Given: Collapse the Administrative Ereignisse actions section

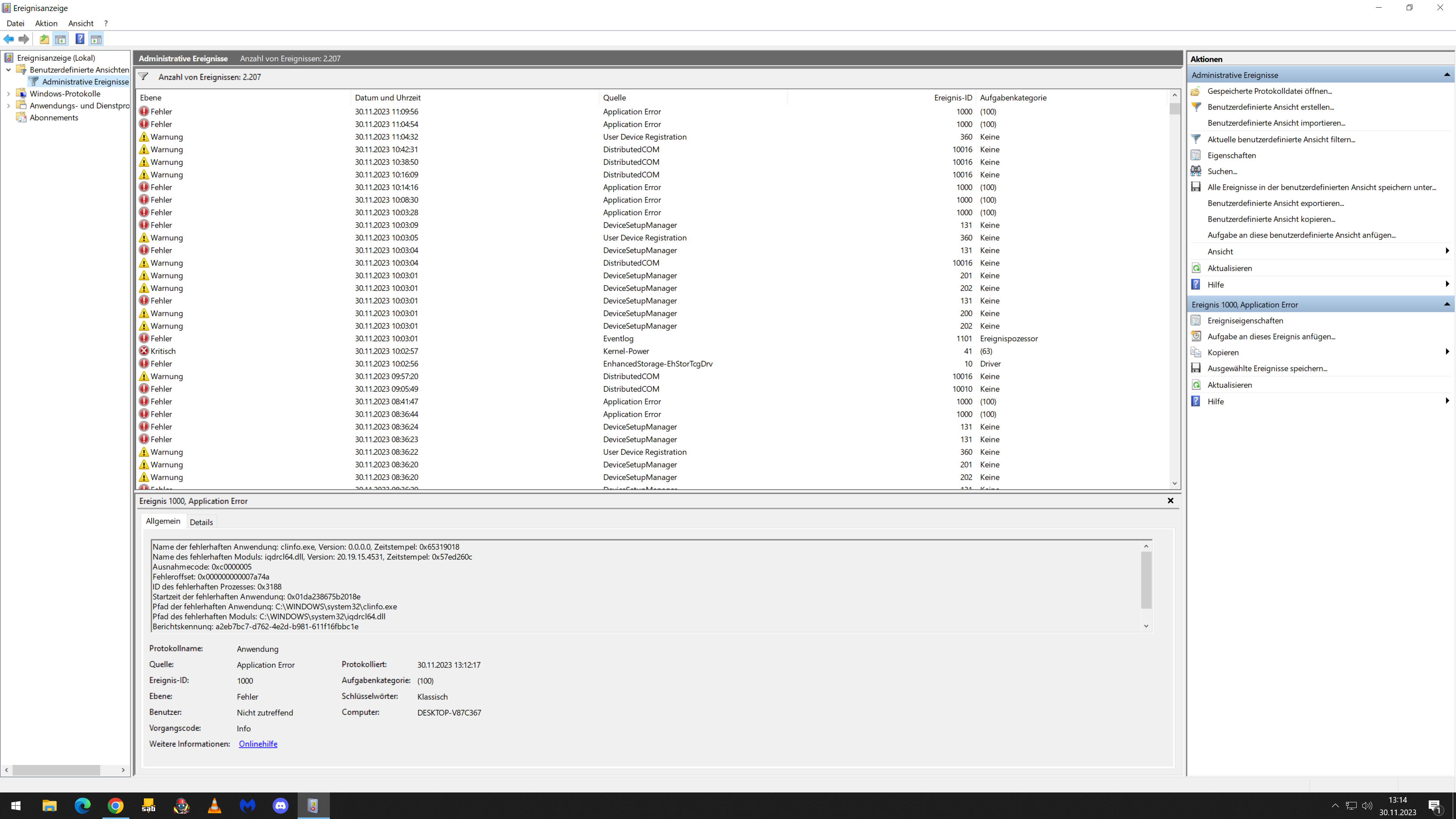Looking at the screenshot, I should [x=1447, y=75].
